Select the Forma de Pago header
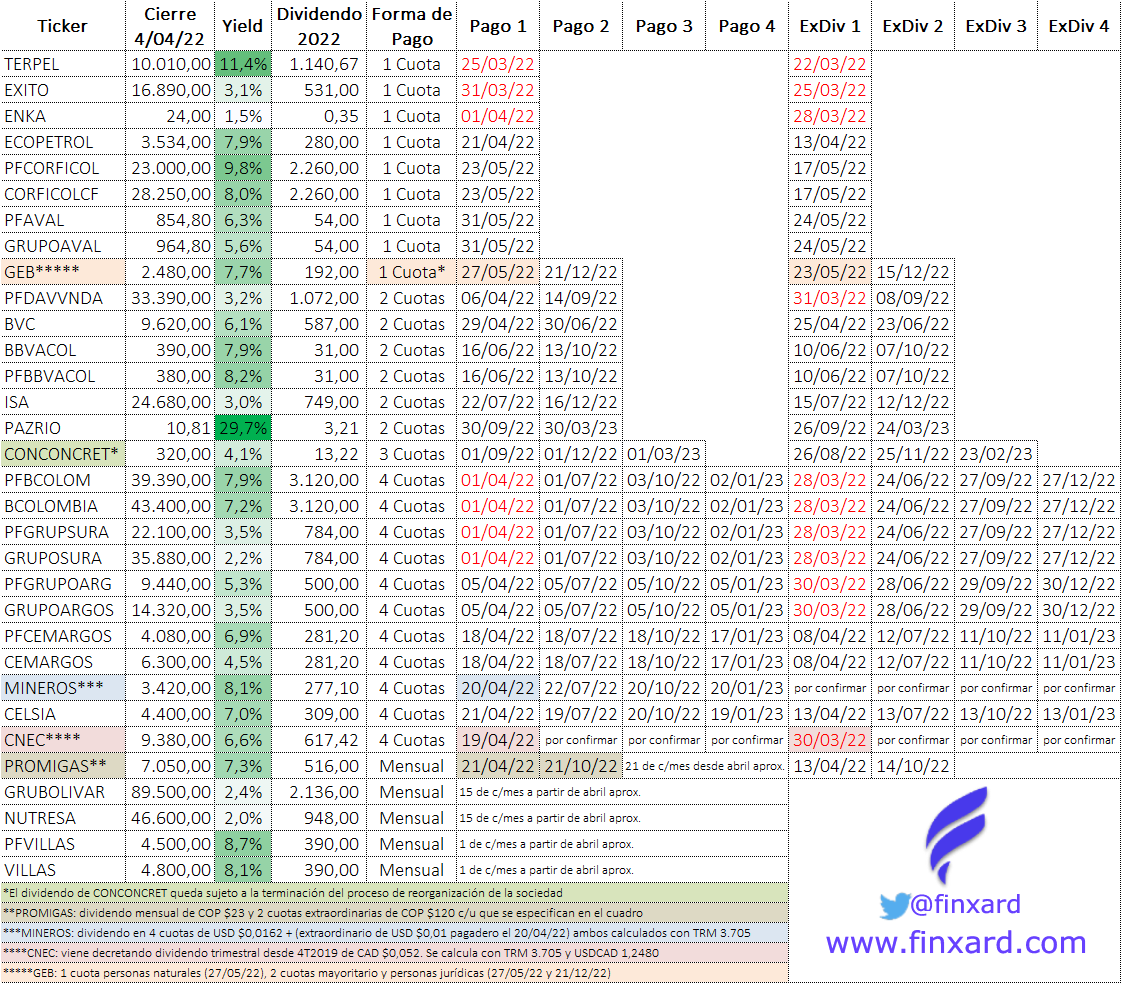This screenshot has width=1121, height=983. 412,26
